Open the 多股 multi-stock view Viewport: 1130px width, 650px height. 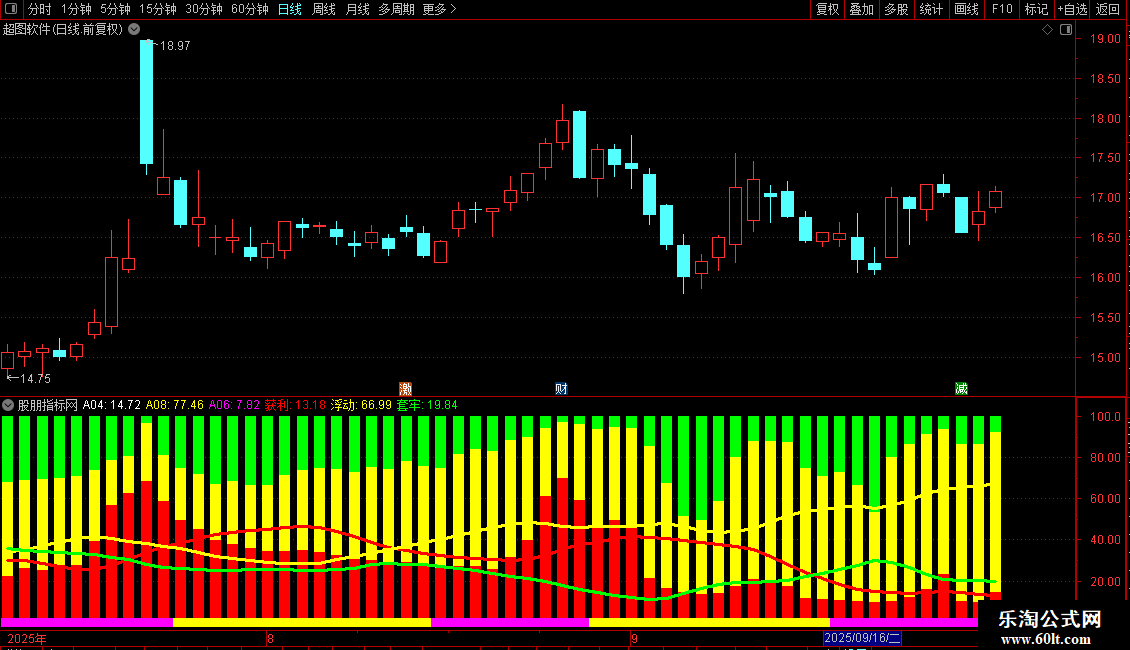(897, 9)
